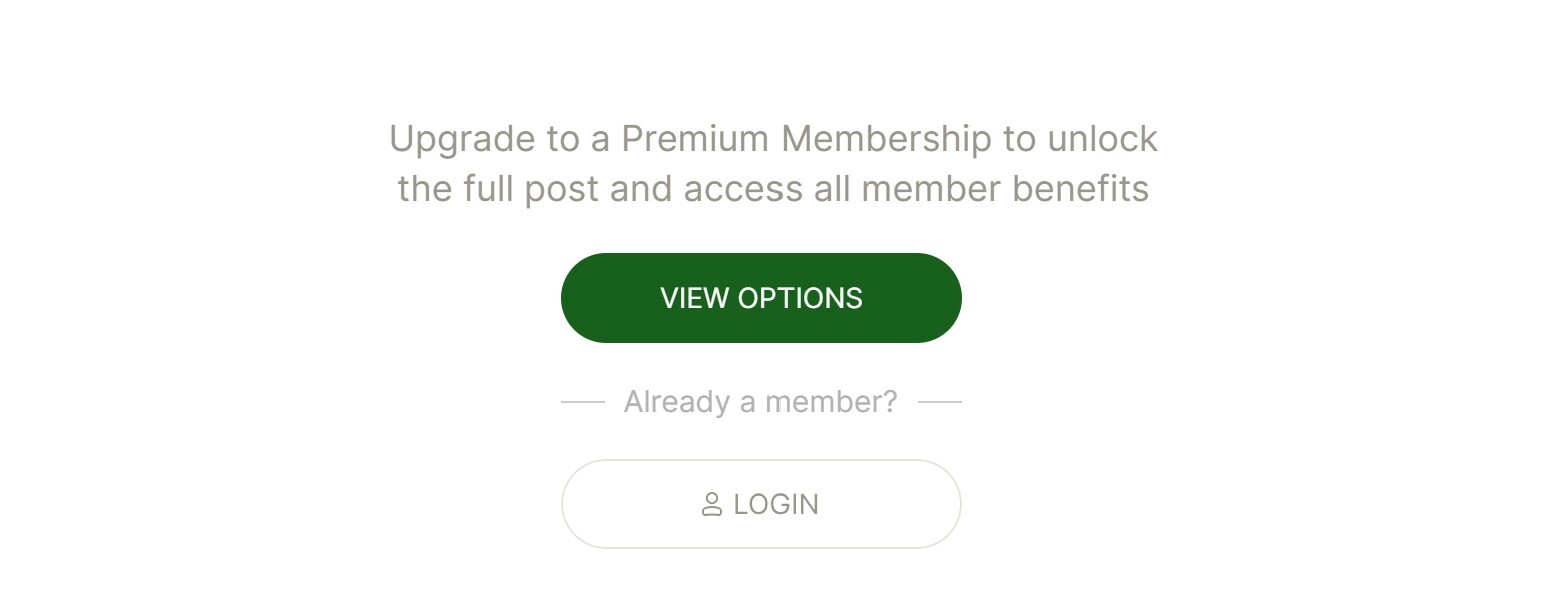Click the words 'Premium Membership' in the heading
The image size is (1554, 612).
[806, 139]
